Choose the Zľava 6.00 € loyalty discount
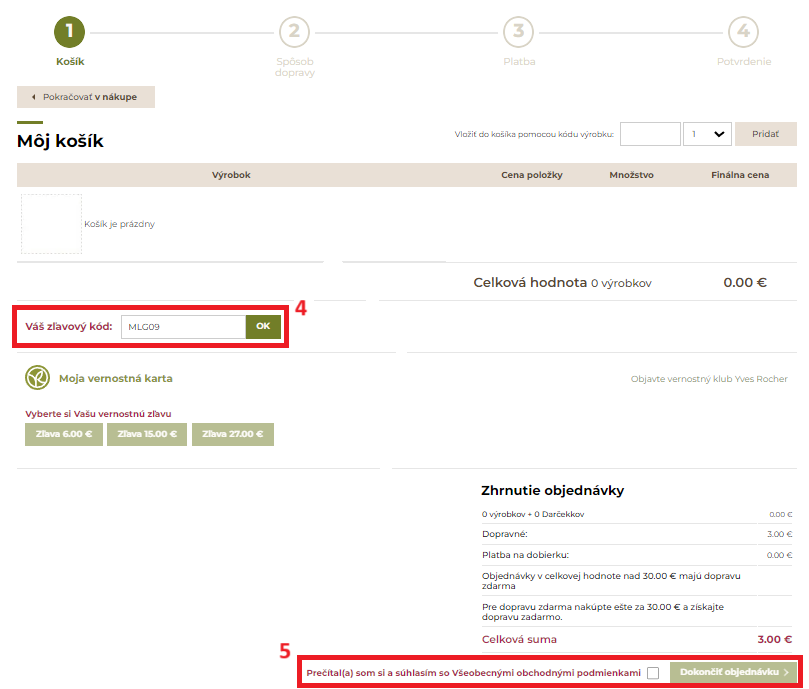The image size is (809, 689). click(x=64, y=434)
